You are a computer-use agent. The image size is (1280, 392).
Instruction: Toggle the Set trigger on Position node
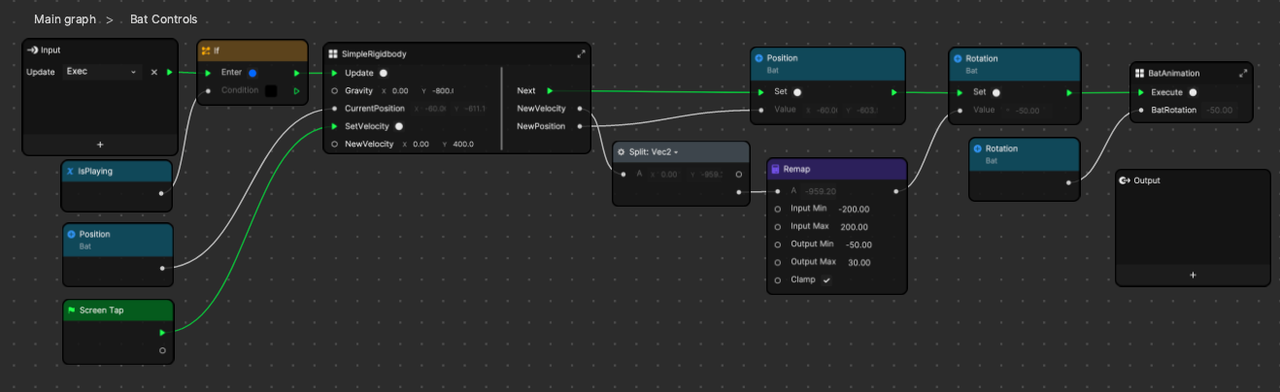tap(798, 92)
